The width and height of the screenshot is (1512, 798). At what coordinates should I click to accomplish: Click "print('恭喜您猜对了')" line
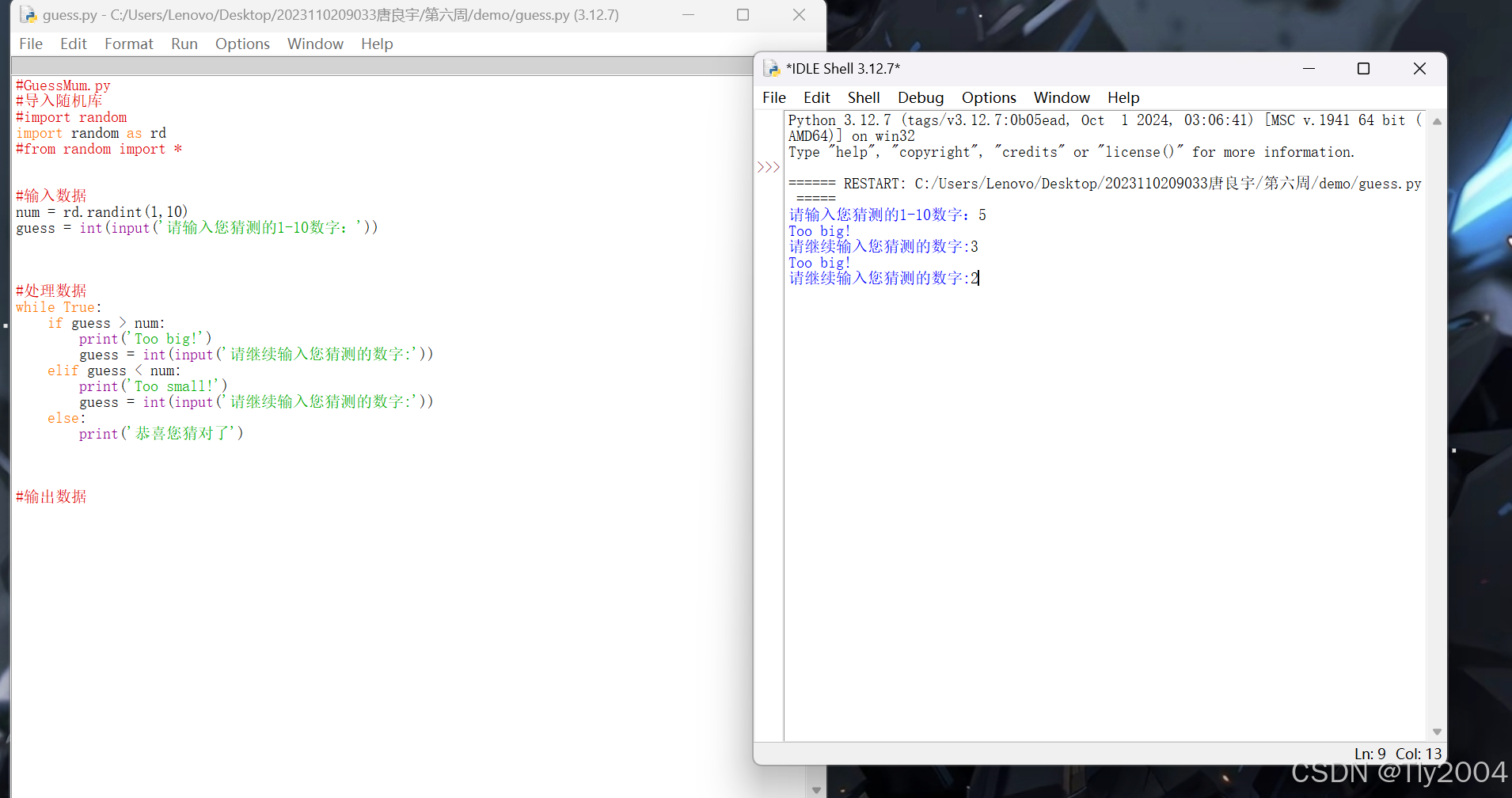click(161, 433)
